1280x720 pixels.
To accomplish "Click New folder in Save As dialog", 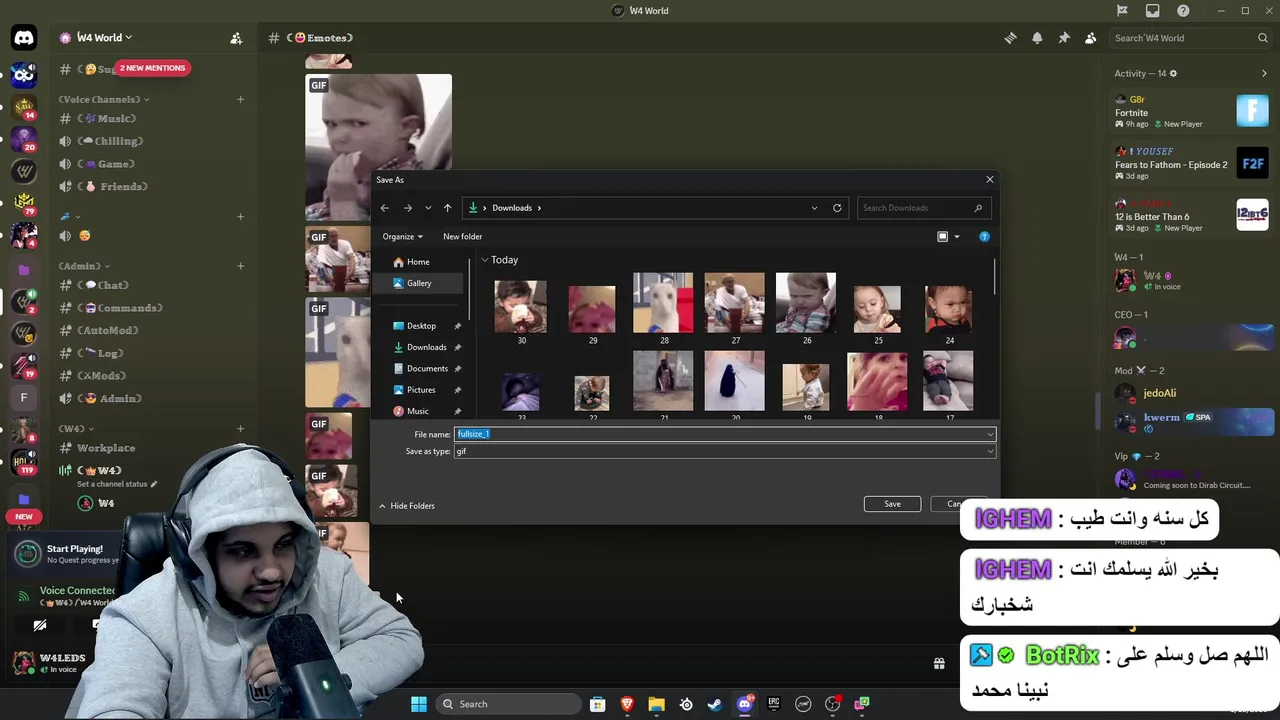I will click(462, 237).
